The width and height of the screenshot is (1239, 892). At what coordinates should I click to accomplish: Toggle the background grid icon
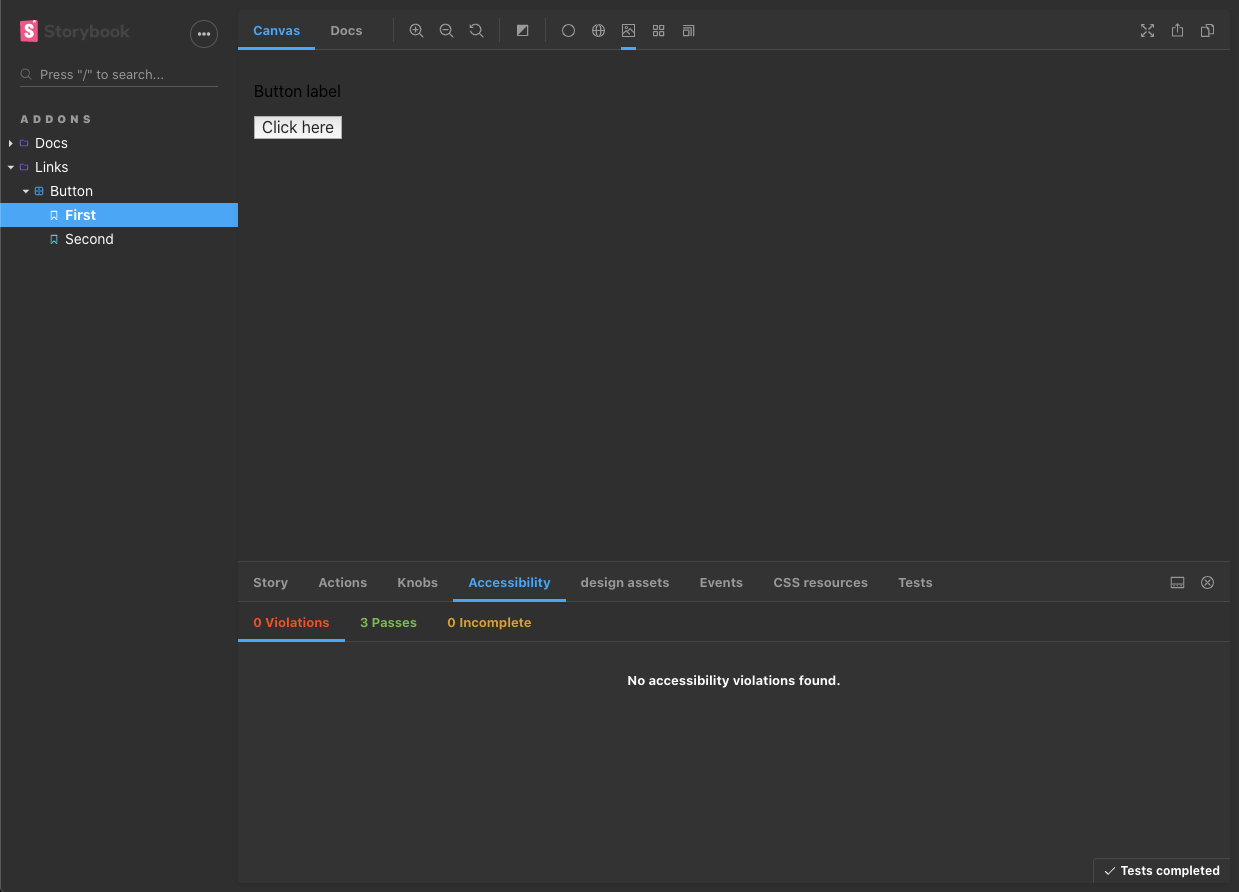658,31
